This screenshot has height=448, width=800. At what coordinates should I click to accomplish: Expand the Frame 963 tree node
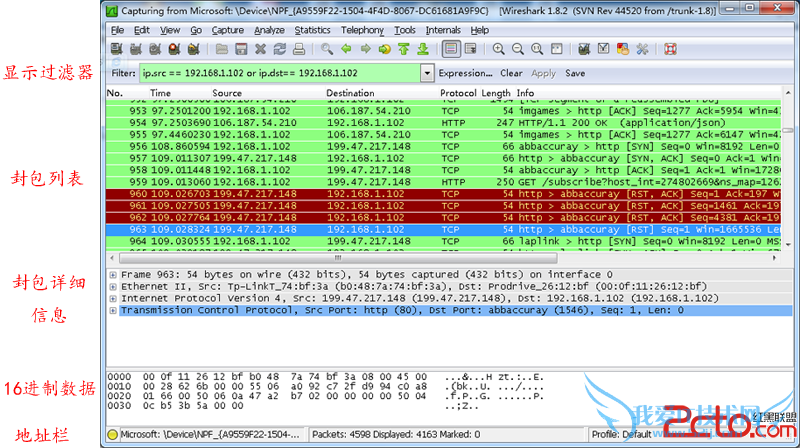click(x=112, y=275)
